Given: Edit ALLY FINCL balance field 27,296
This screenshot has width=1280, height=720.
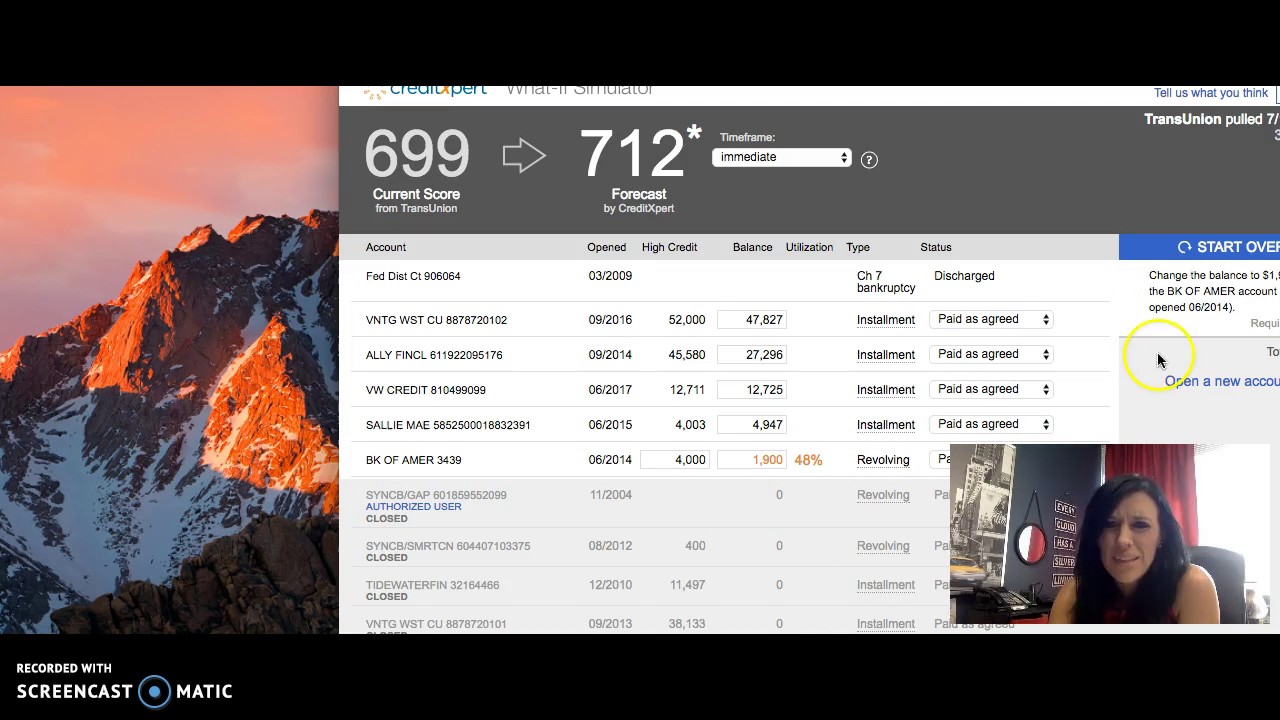Looking at the screenshot, I should tap(752, 355).
